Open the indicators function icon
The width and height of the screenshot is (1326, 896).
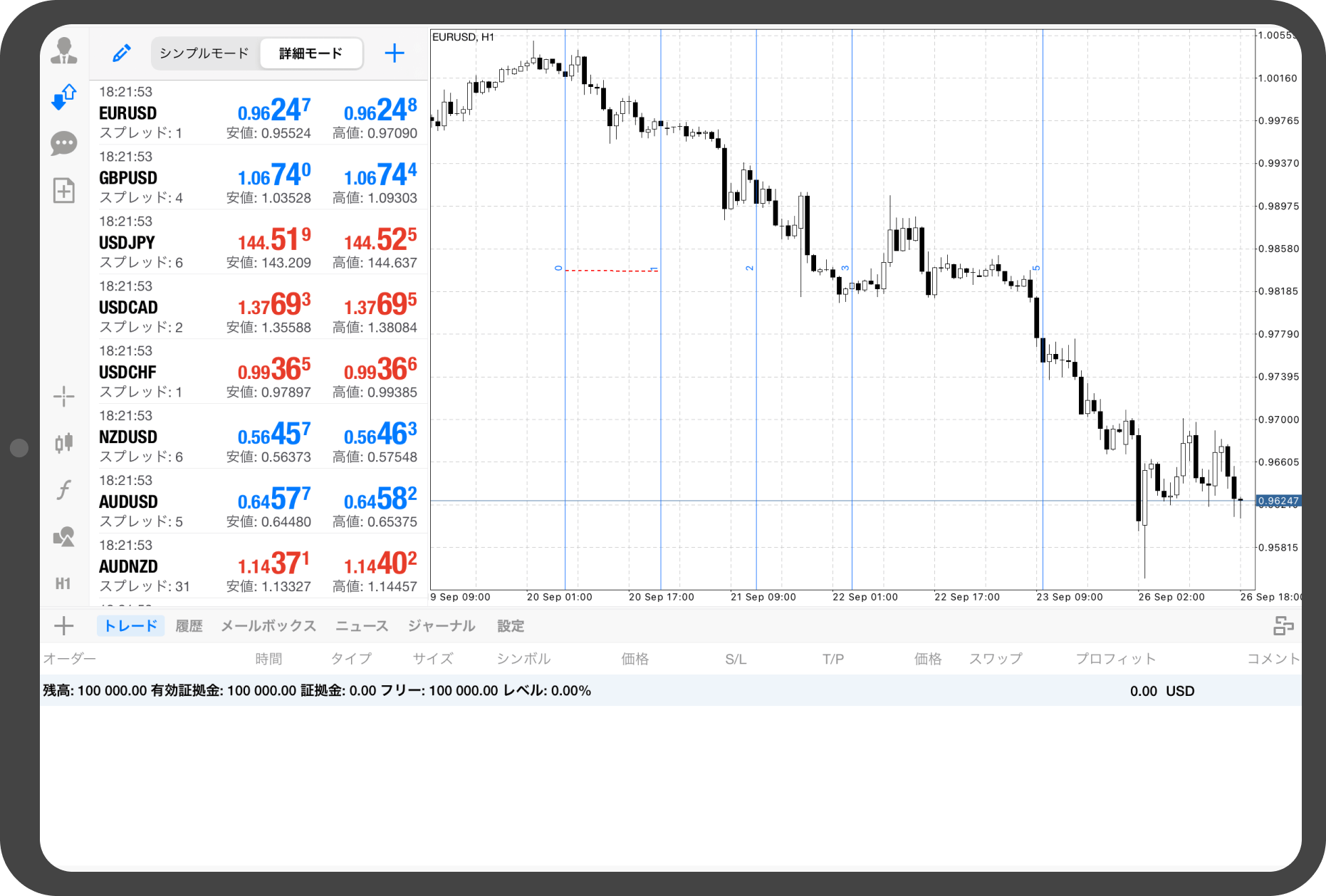point(64,490)
